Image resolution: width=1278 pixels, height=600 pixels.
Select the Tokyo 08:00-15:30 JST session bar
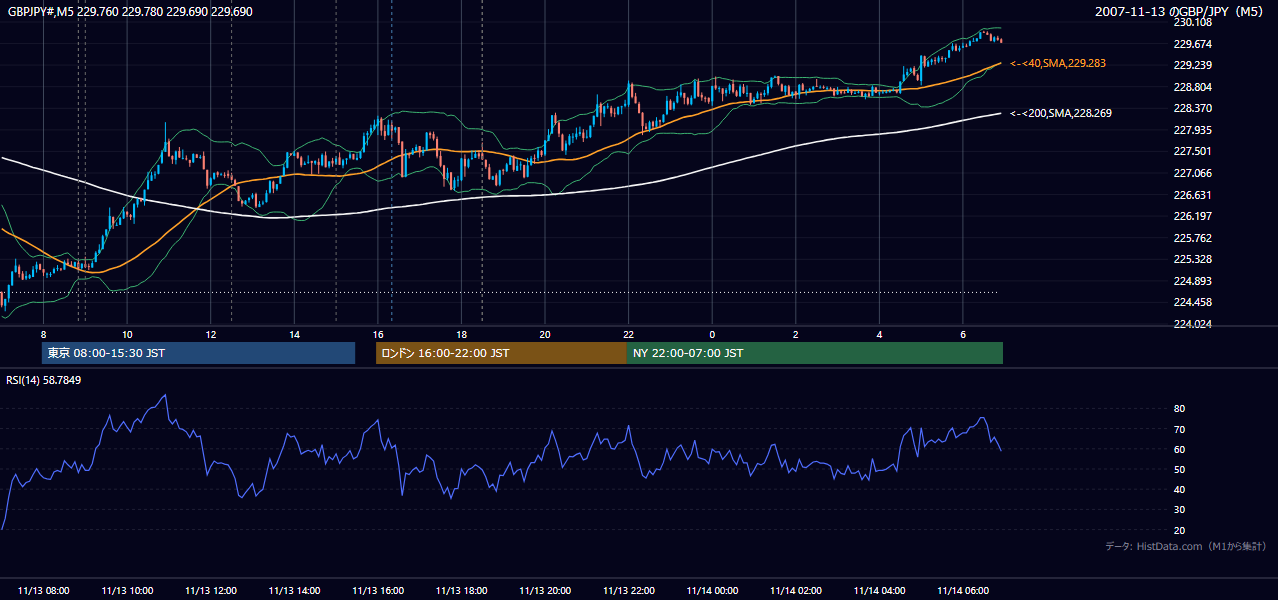[x=199, y=353]
